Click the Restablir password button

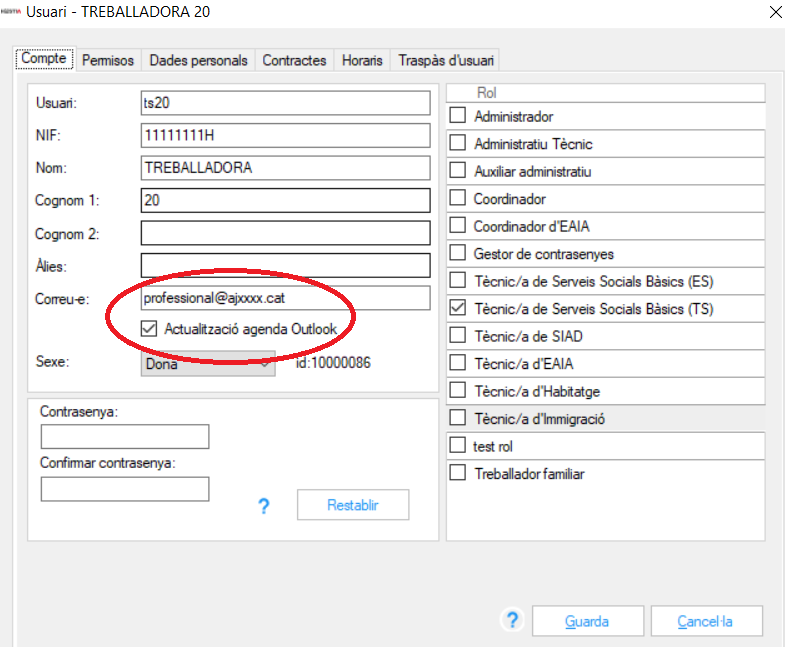pyautogui.click(x=353, y=505)
